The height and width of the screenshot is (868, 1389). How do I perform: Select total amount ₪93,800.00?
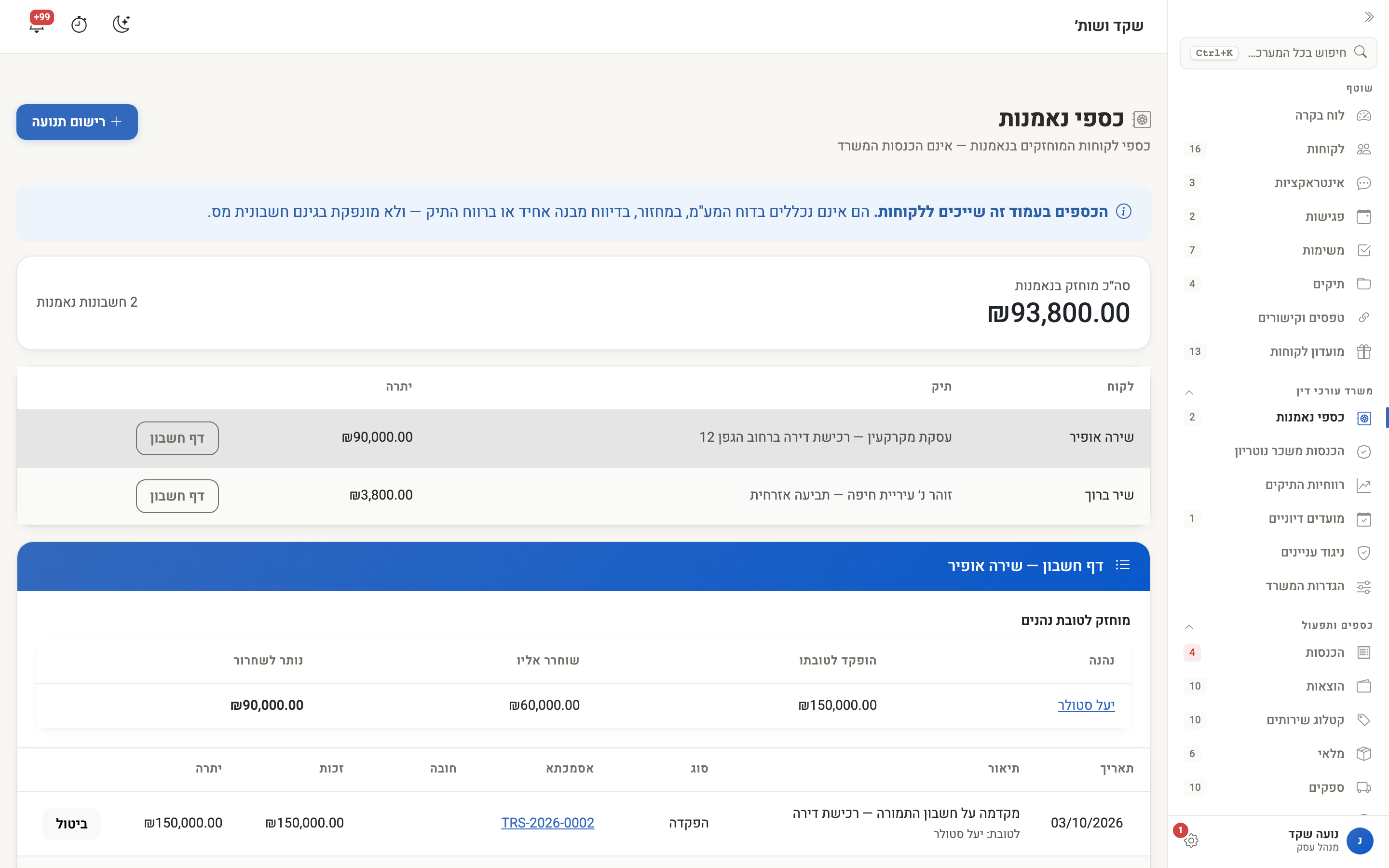tap(1059, 313)
